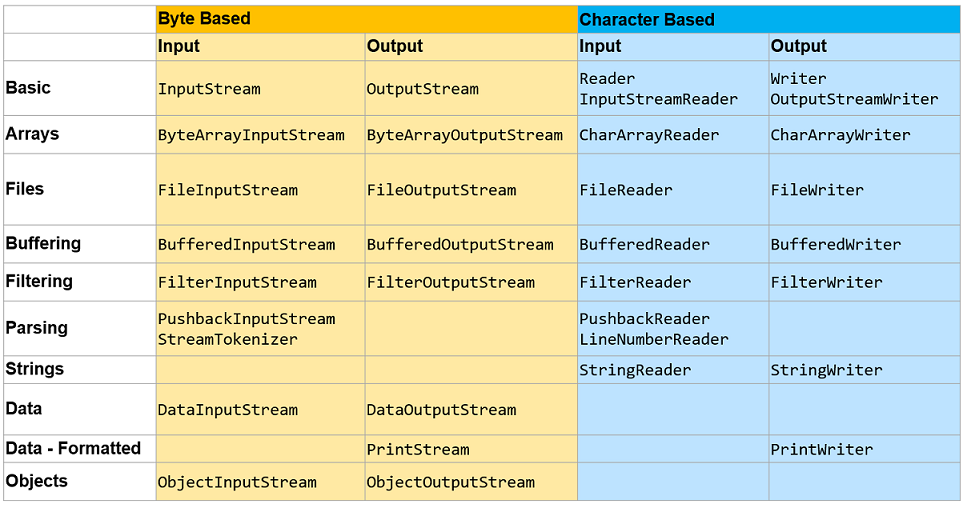Click the StringReader entry
The width and height of the screenshot is (967, 508).
pyautogui.click(x=635, y=370)
